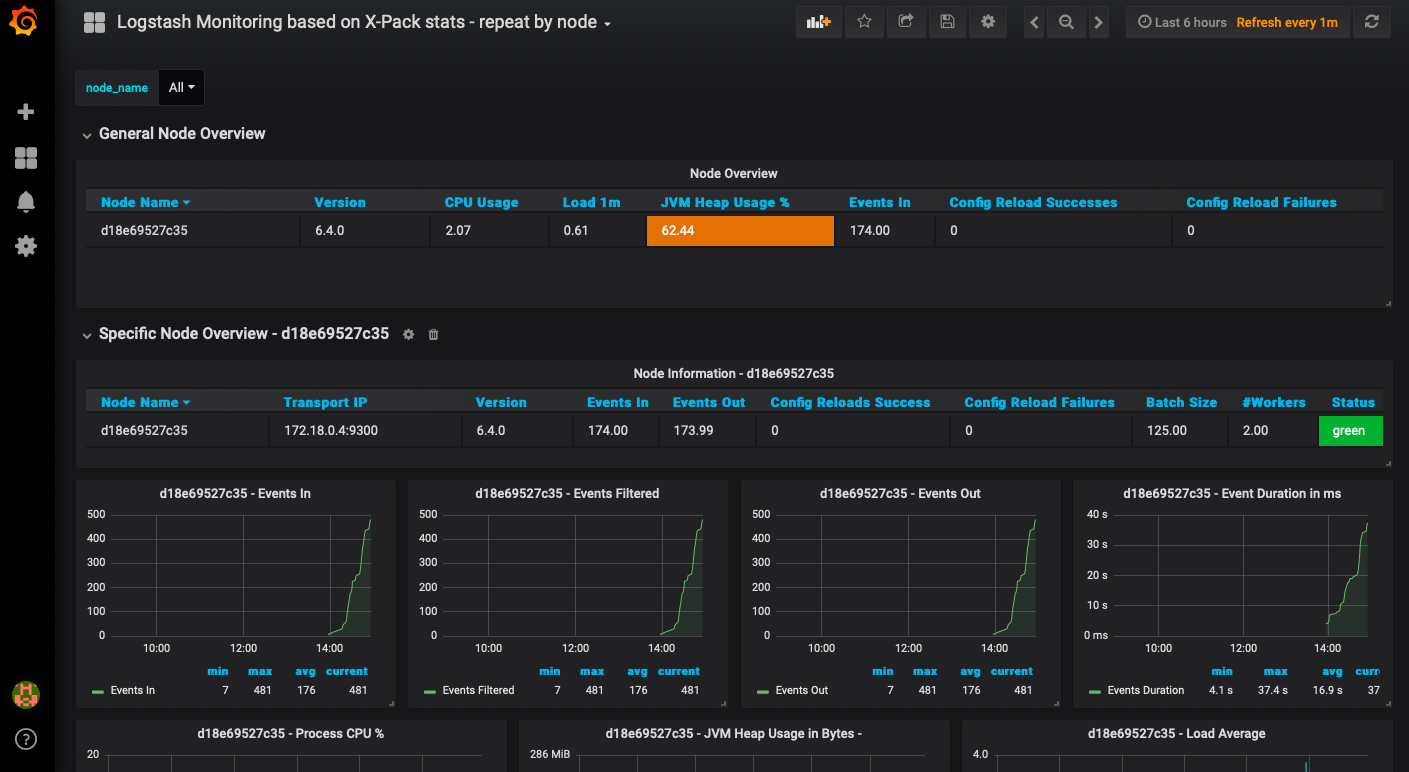
Task: Sort Node Information by #Workers column
Action: 1274,402
